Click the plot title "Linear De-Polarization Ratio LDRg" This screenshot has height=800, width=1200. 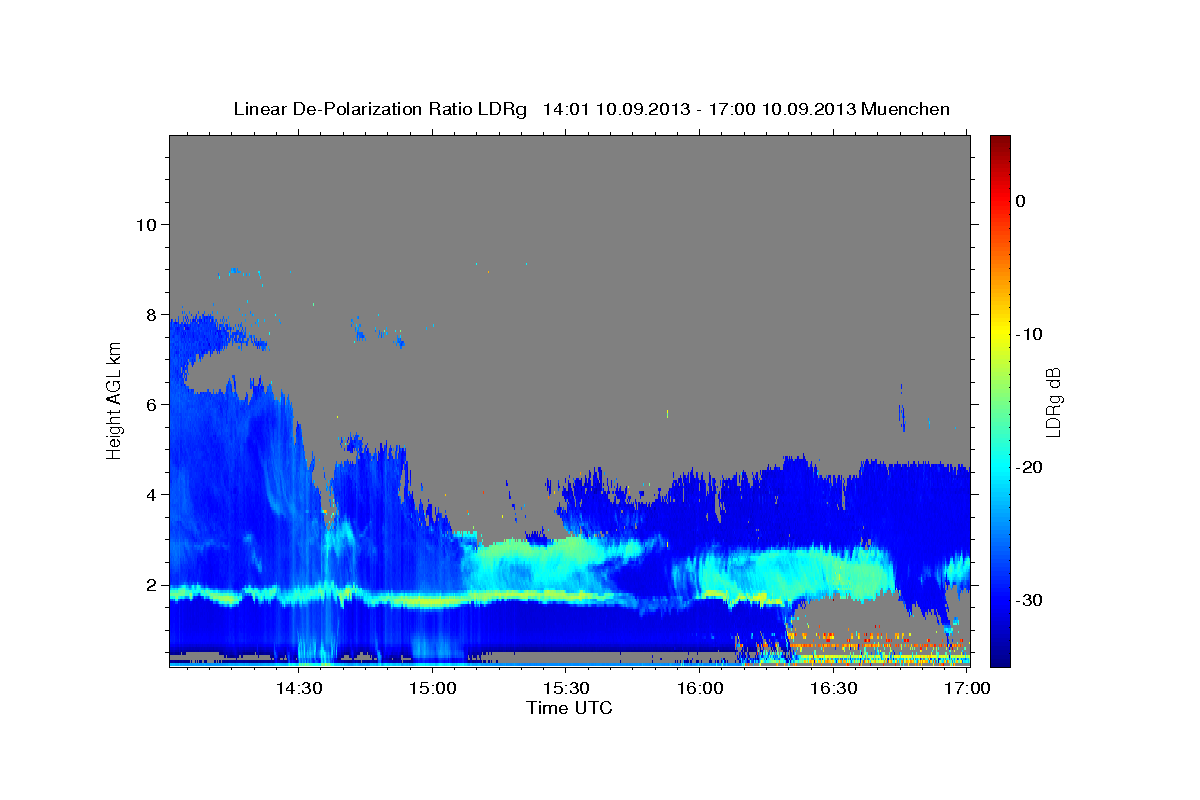(x=379, y=109)
